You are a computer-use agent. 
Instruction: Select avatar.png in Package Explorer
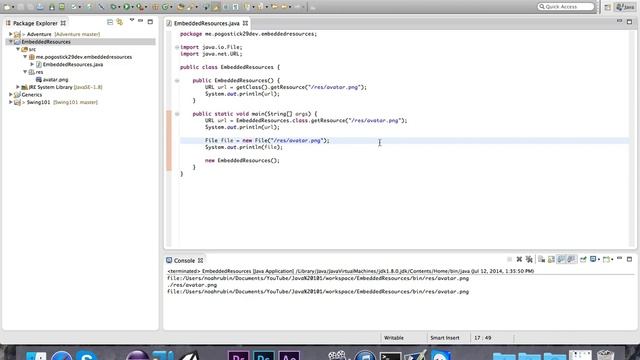pos(55,80)
